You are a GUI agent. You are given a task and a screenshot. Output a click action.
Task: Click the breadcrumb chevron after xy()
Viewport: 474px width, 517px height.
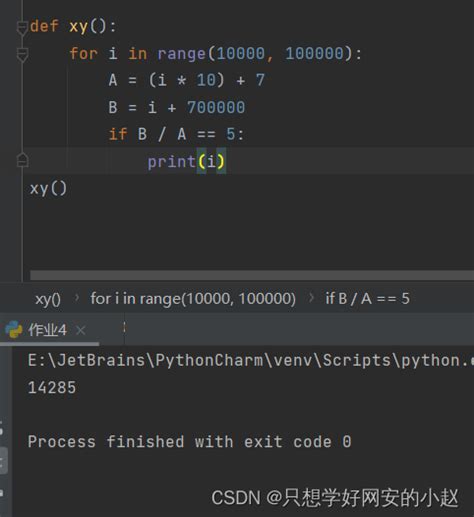point(77,298)
